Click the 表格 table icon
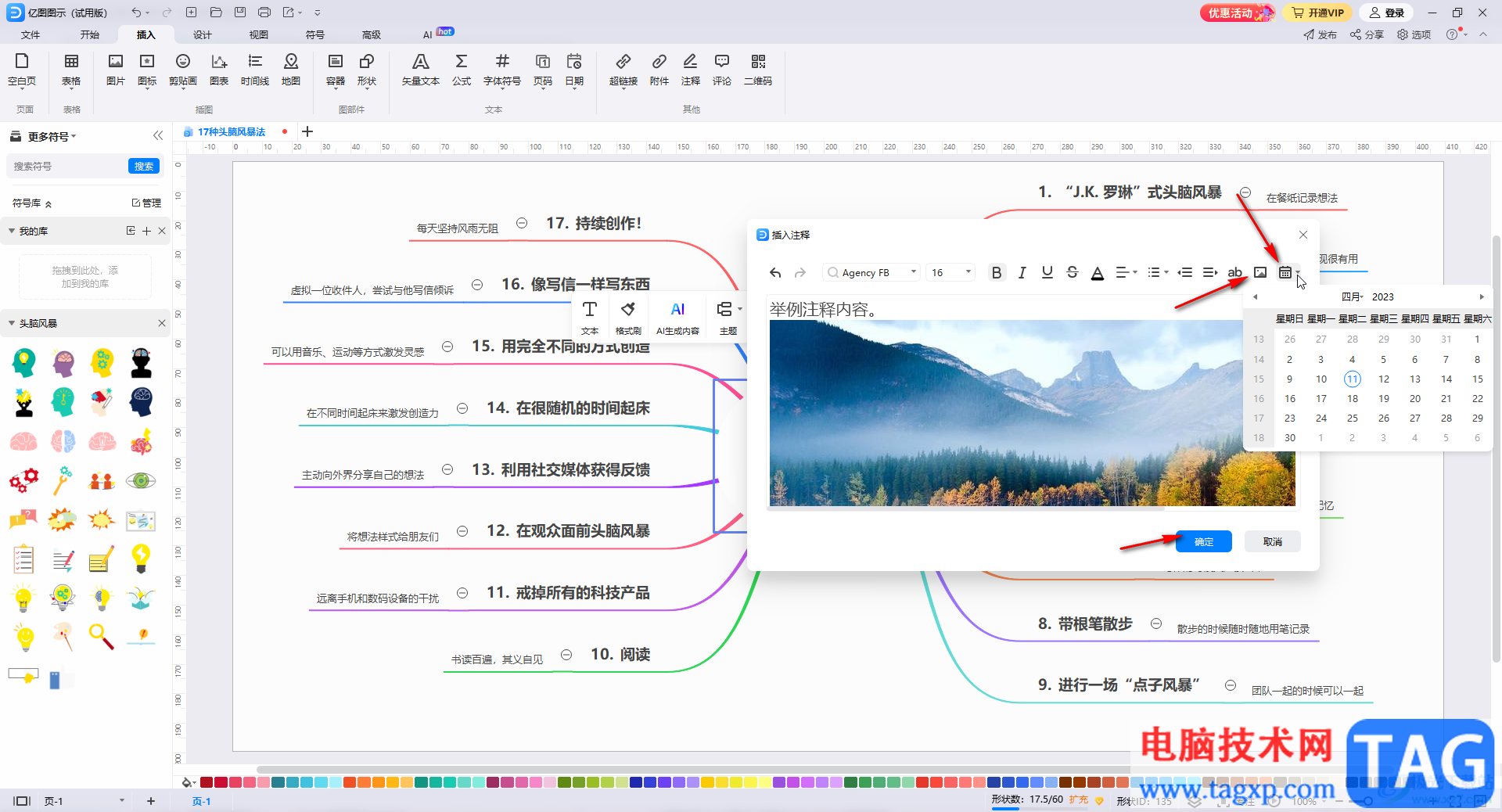Image resolution: width=1502 pixels, height=812 pixels. 71,62
